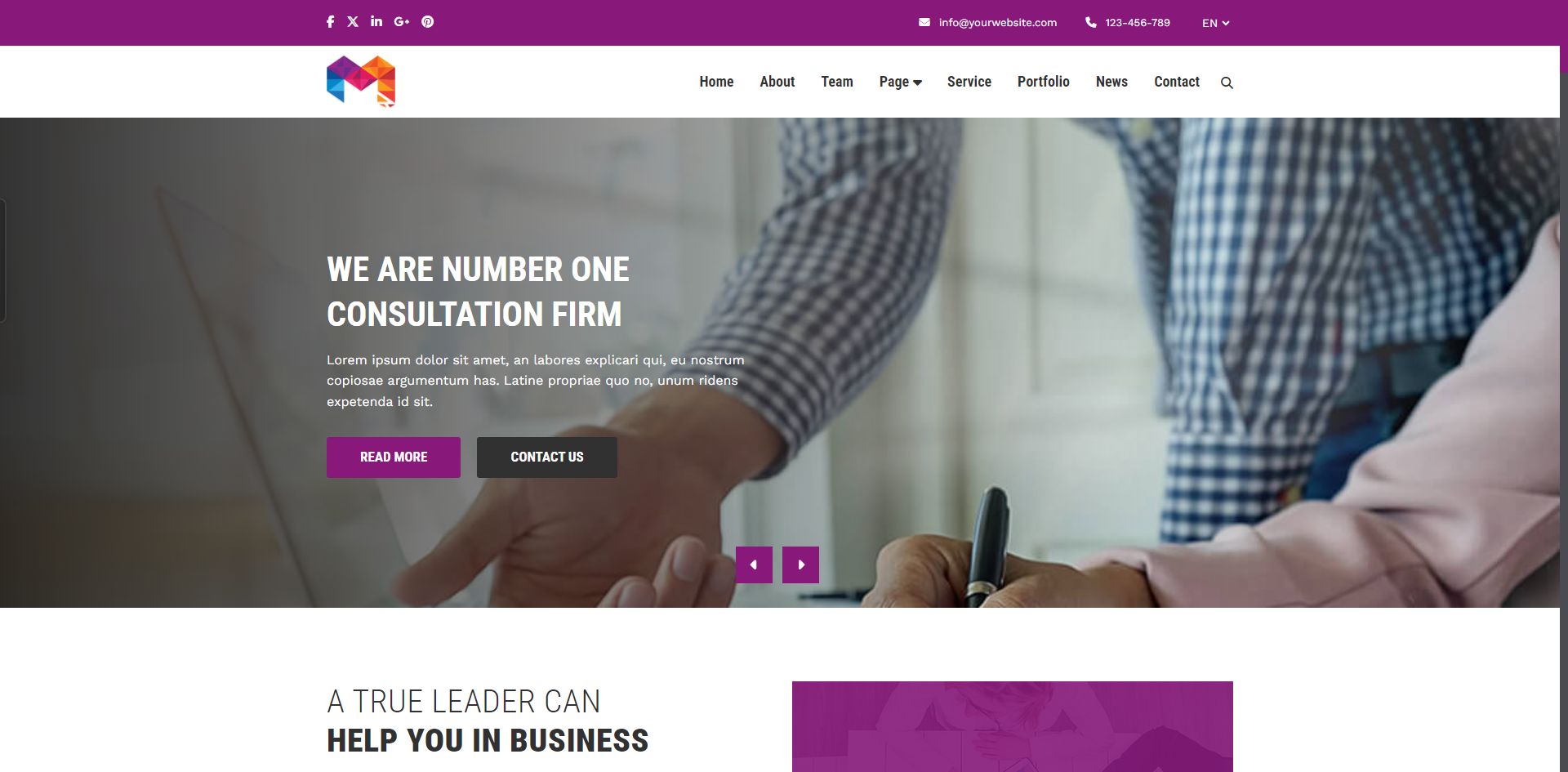The width and height of the screenshot is (1568, 772).
Task: Expand the EN language dropdown
Action: pos(1215,23)
